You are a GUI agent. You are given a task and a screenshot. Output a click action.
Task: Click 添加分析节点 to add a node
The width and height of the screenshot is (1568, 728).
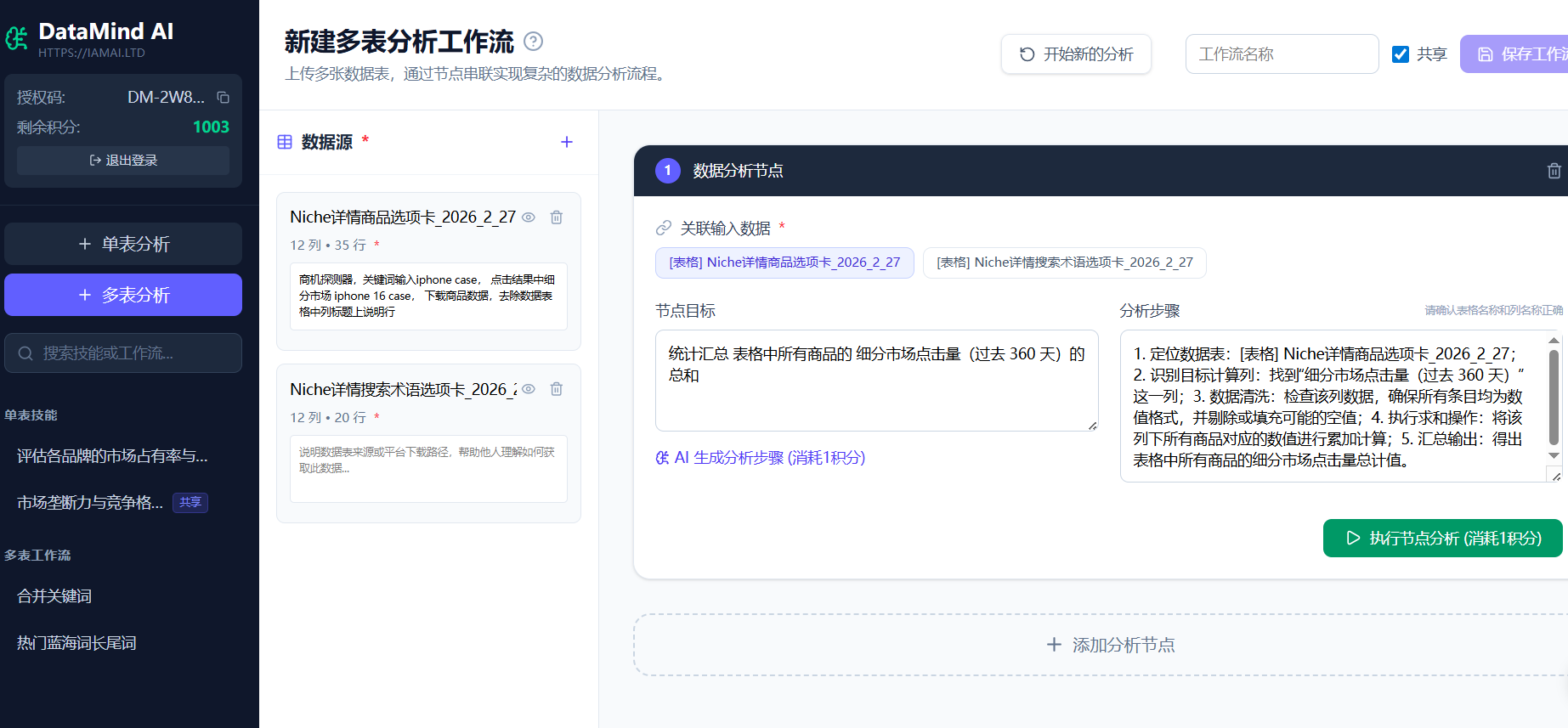(1110, 645)
